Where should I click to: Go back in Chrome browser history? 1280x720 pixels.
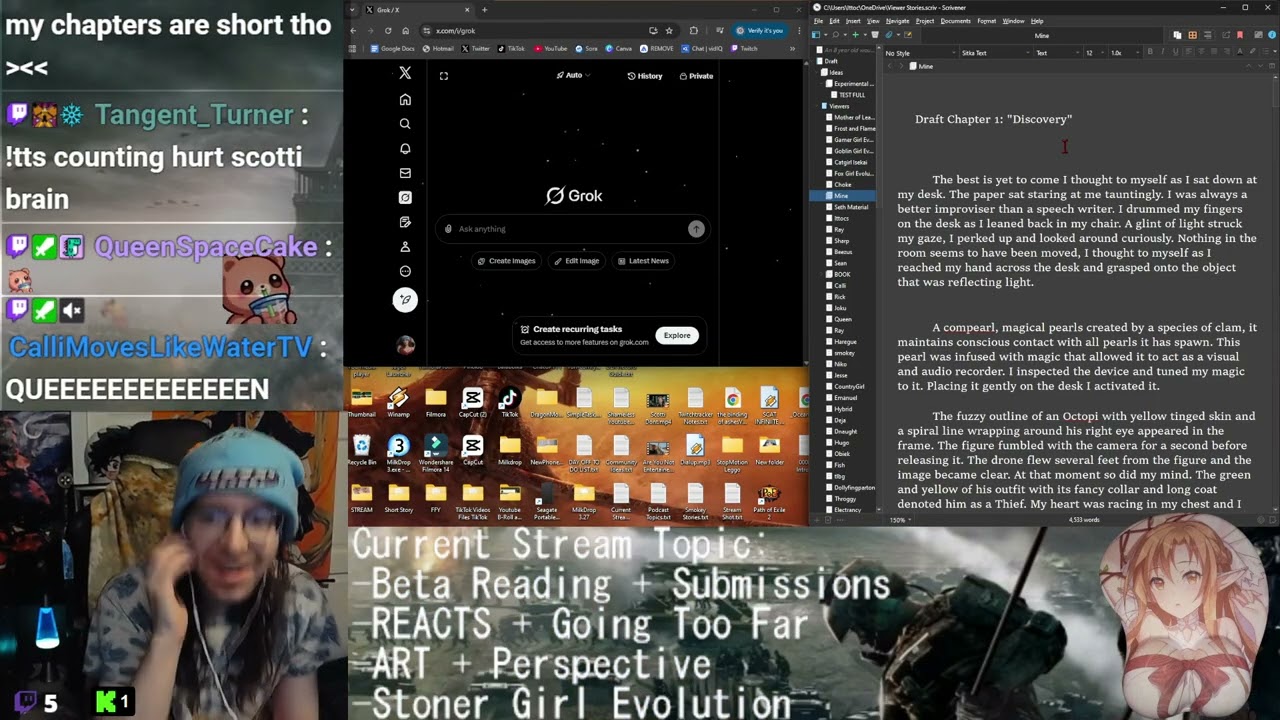pyautogui.click(x=353, y=31)
